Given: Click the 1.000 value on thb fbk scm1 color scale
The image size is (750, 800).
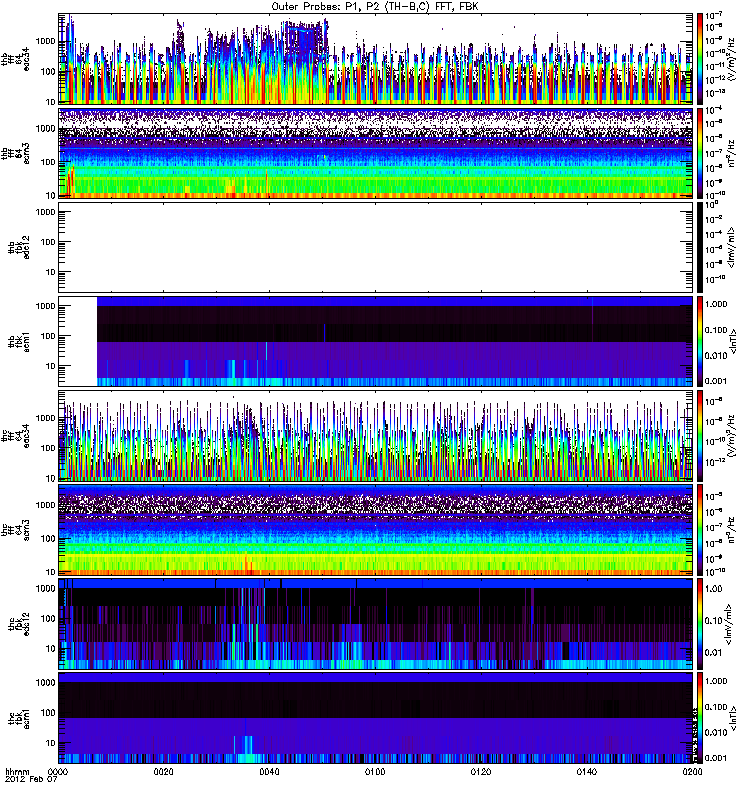Looking at the screenshot, I should click(716, 304).
